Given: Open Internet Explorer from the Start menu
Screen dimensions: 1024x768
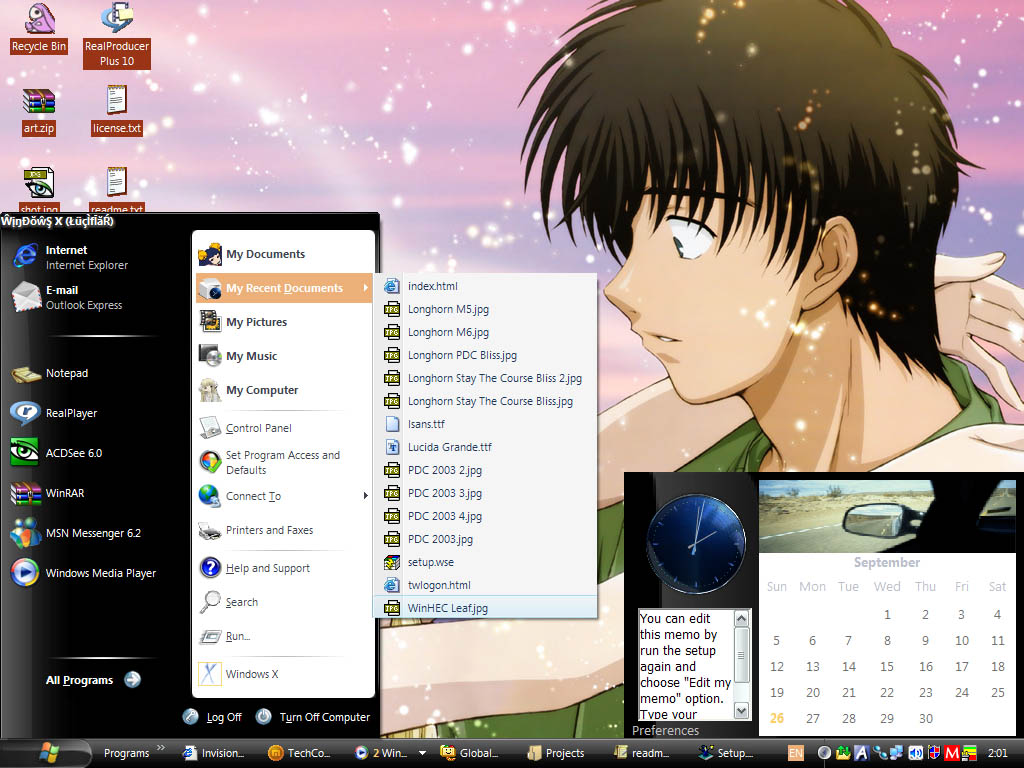Looking at the screenshot, I should click(x=85, y=257).
